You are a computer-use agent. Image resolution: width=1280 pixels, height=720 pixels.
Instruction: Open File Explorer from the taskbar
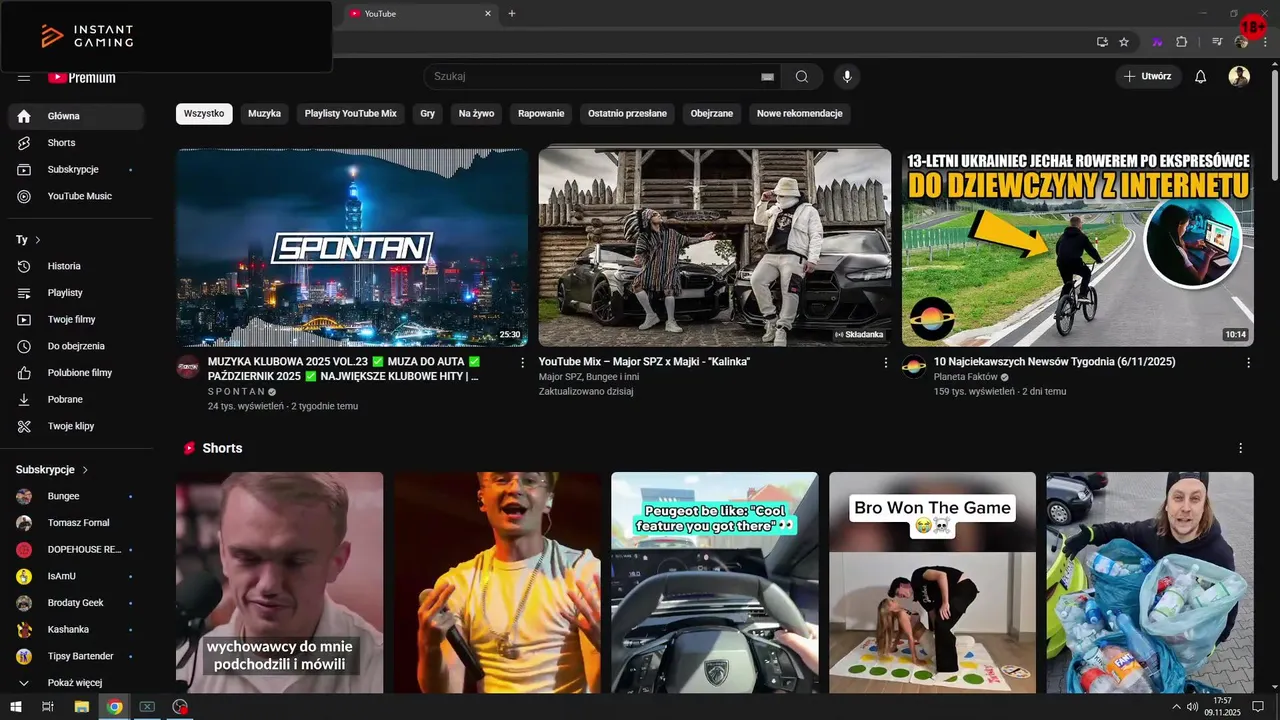point(82,707)
